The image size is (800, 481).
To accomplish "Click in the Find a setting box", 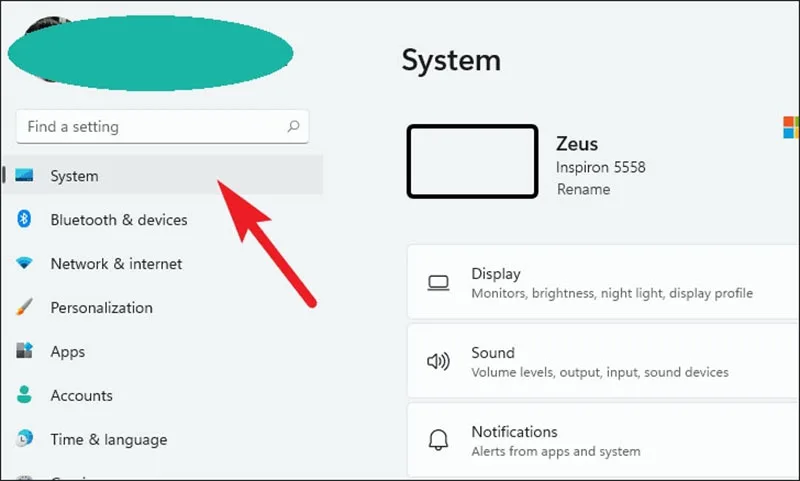I will tap(162, 126).
